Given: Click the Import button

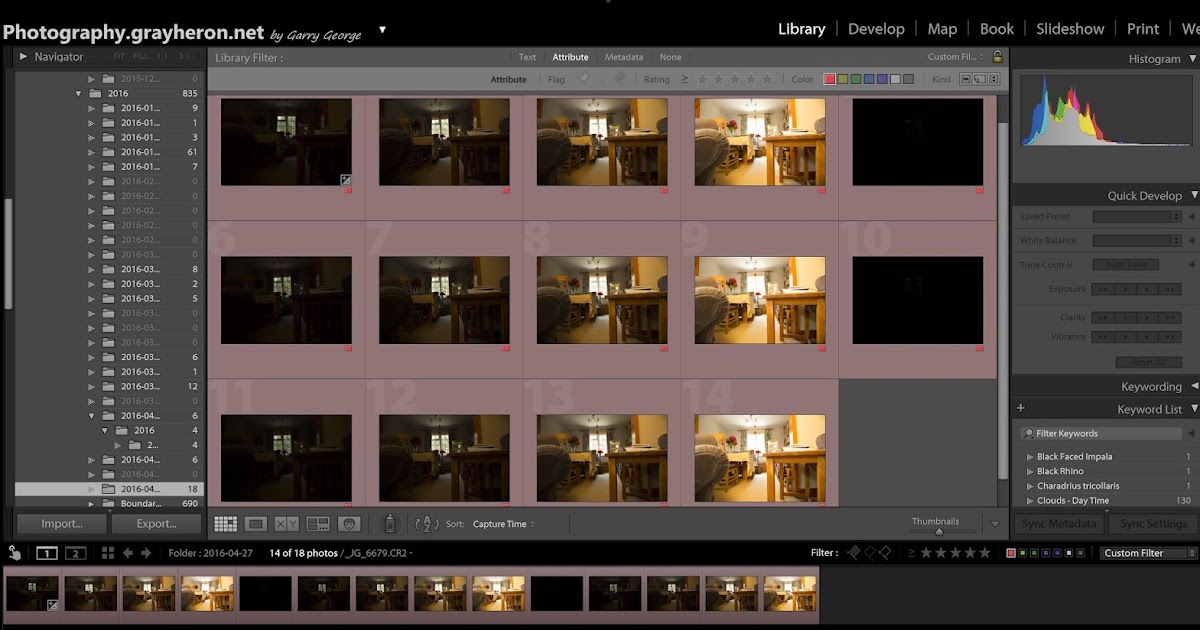Looking at the screenshot, I should (60, 523).
